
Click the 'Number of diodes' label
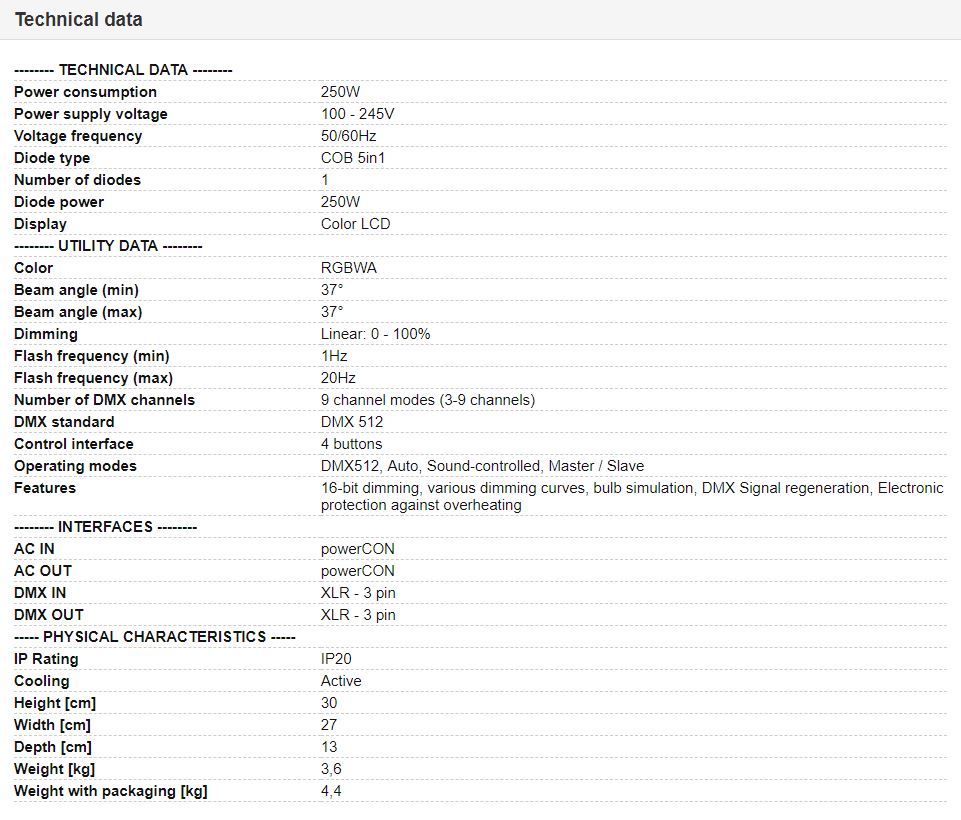click(x=77, y=180)
